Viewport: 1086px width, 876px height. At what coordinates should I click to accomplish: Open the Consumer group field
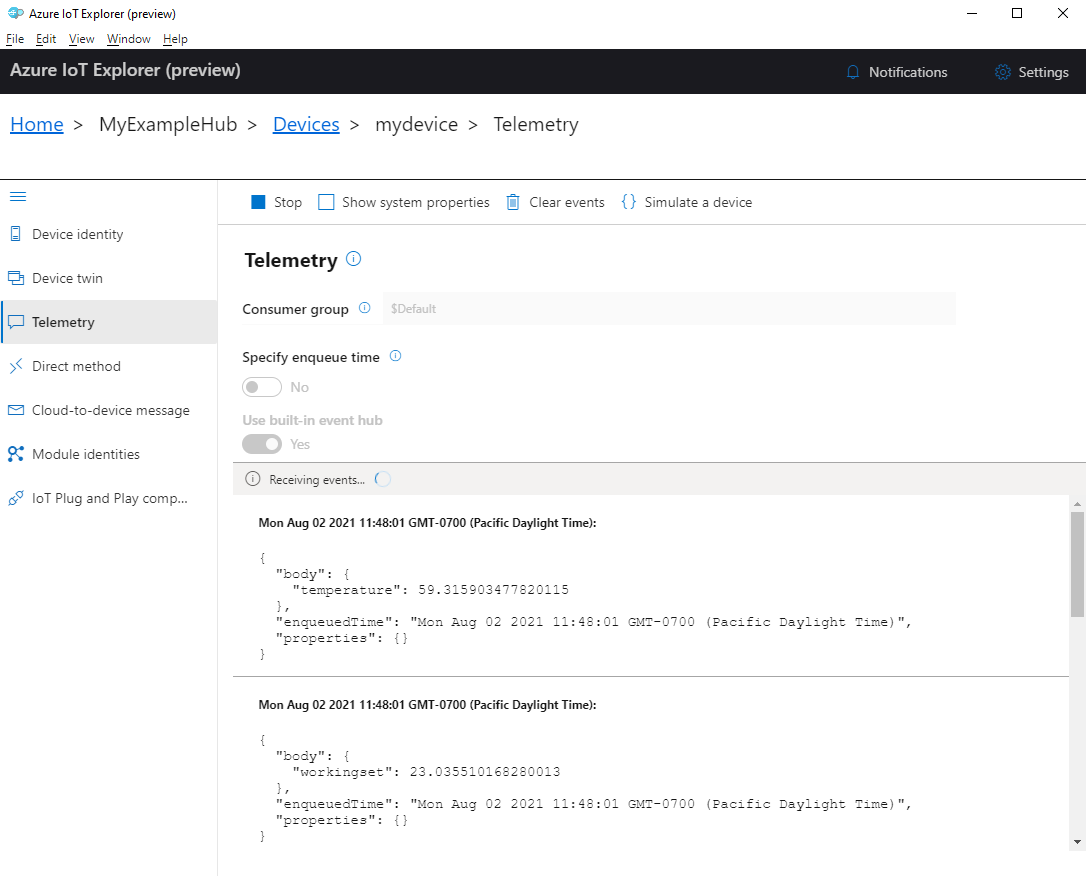(670, 308)
